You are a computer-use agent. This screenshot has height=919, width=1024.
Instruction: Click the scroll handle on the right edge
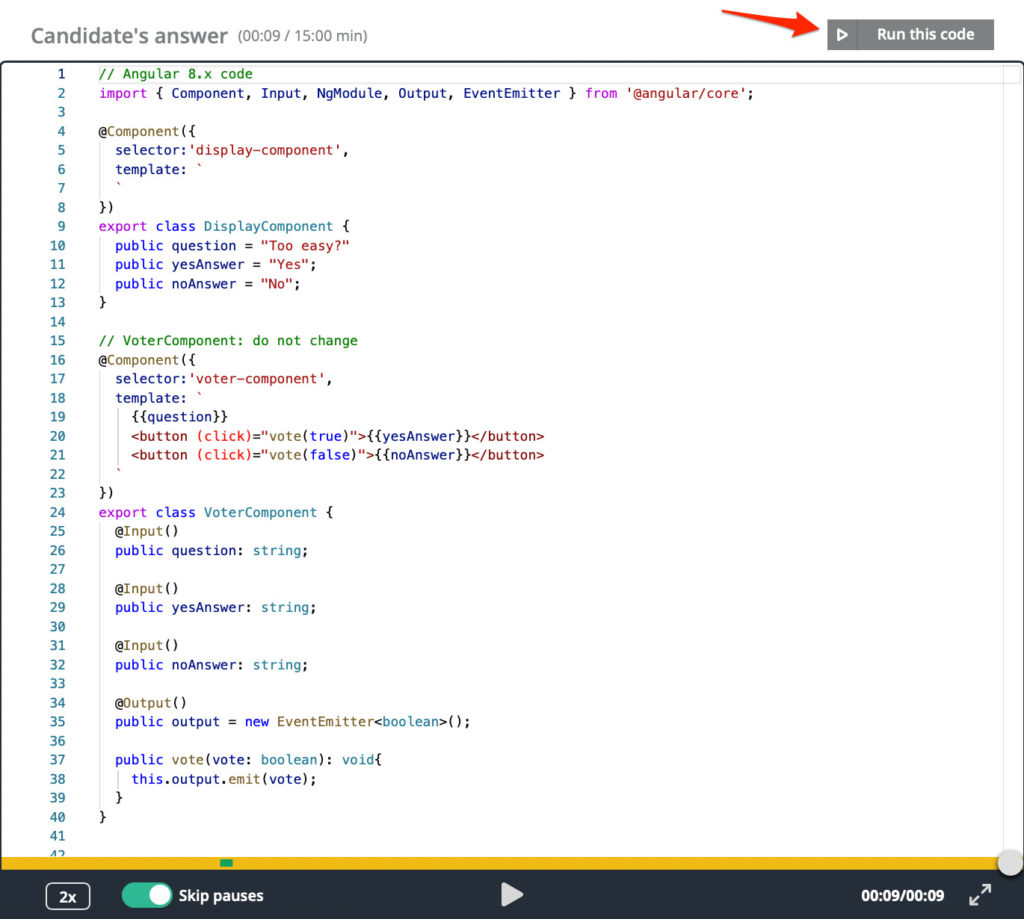click(1009, 861)
